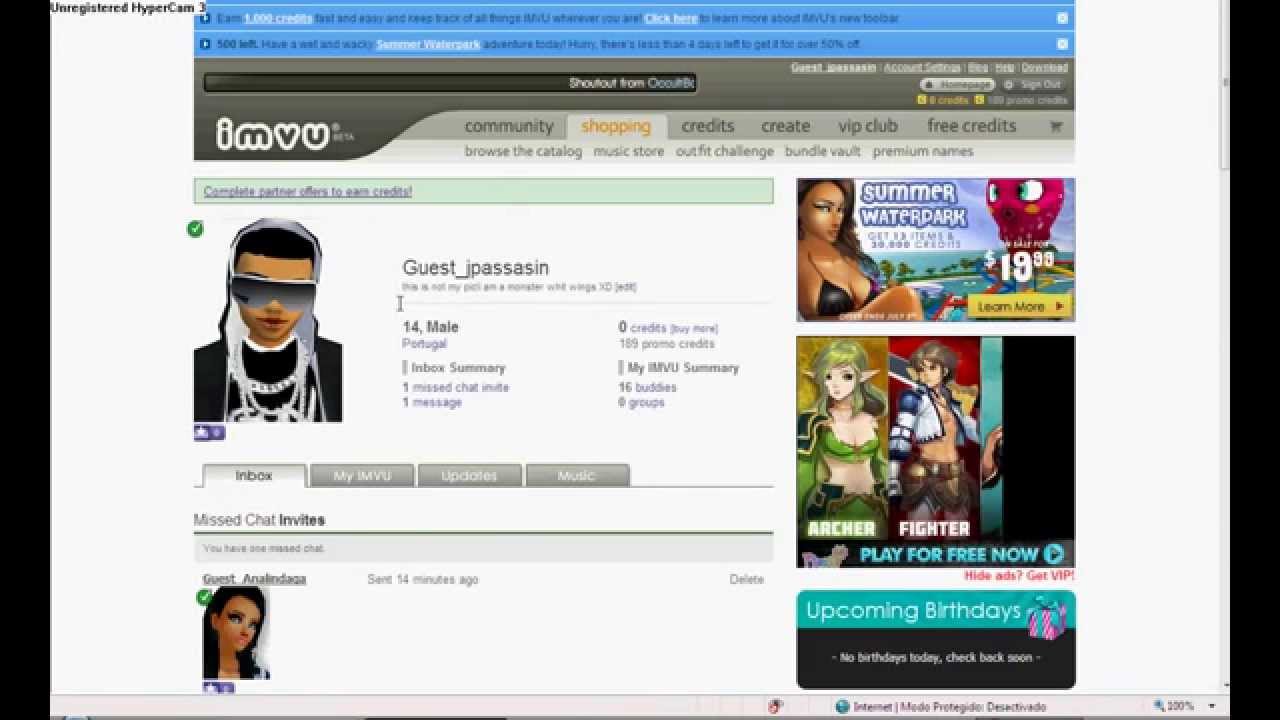Click the Internet zone globe icon

[x=843, y=706]
